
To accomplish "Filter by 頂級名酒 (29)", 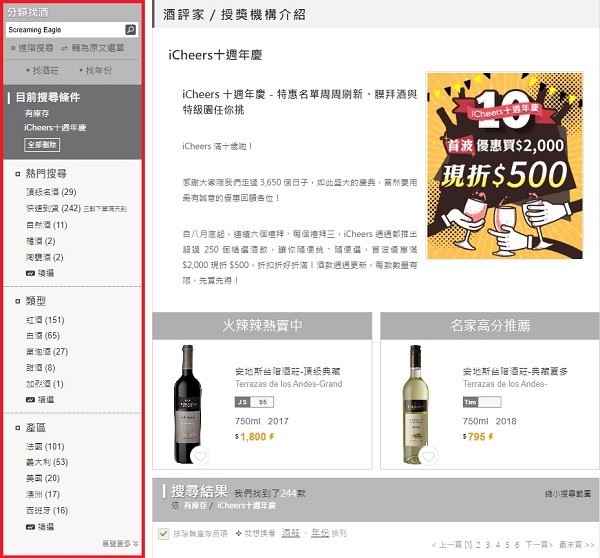I will [51, 192].
